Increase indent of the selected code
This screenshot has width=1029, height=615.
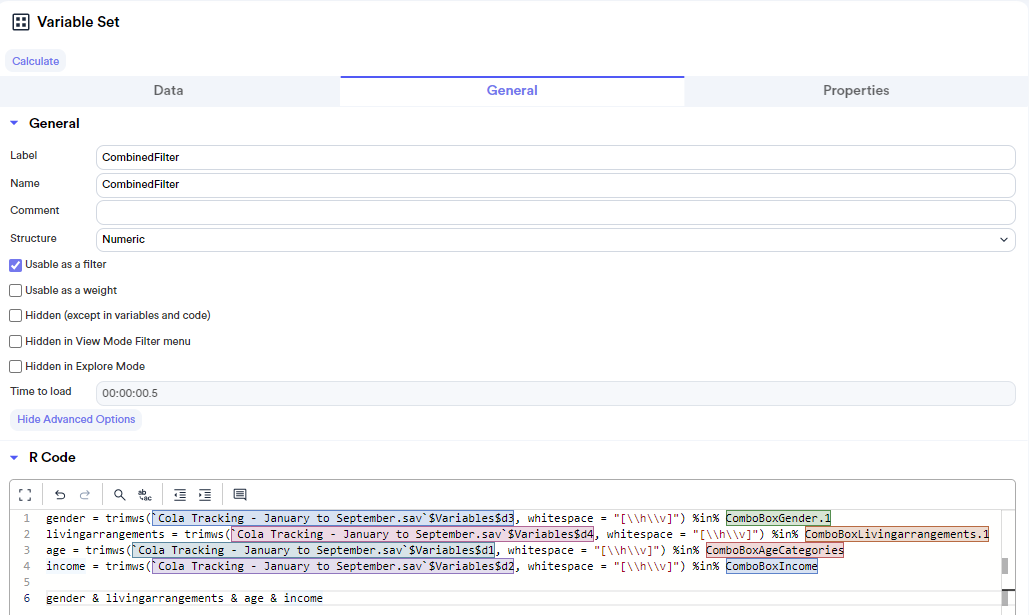(x=204, y=494)
